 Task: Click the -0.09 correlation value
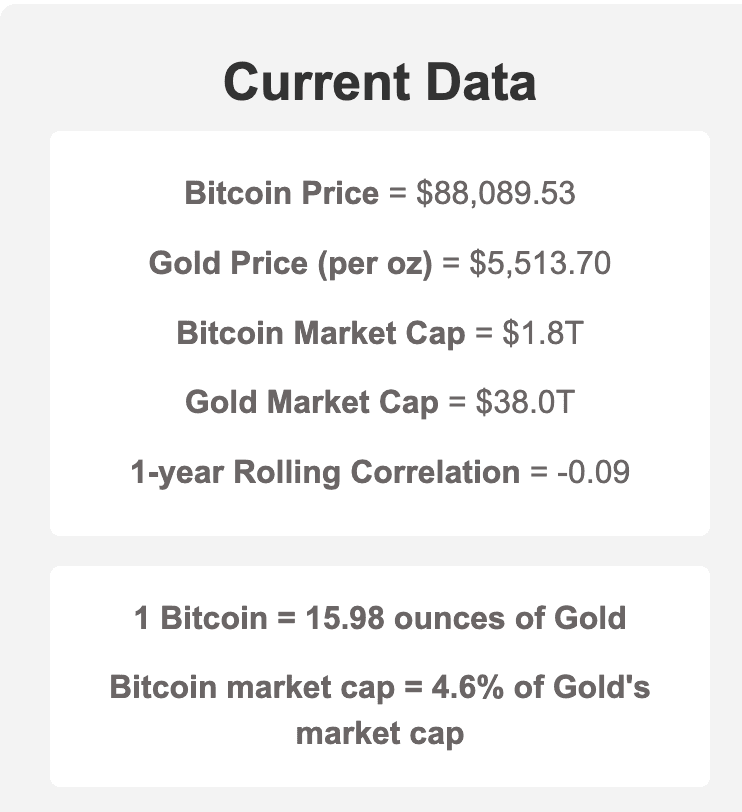[593, 472]
